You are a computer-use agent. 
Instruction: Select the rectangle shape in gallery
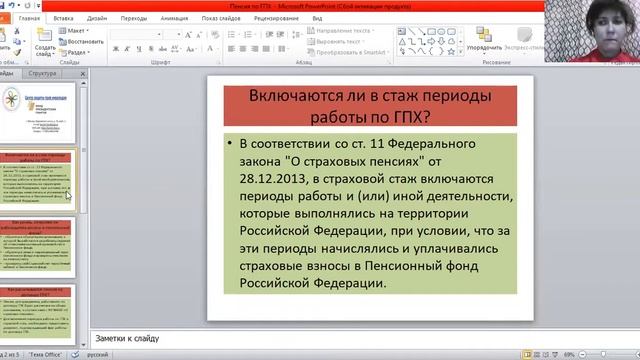pyautogui.click(x=431, y=32)
